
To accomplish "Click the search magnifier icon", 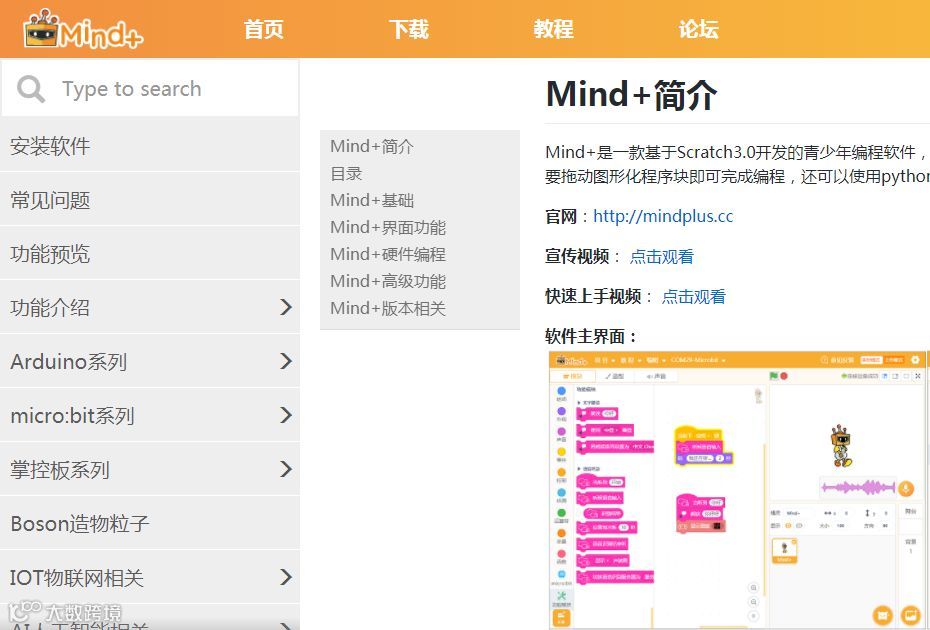I will click(x=31, y=89).
